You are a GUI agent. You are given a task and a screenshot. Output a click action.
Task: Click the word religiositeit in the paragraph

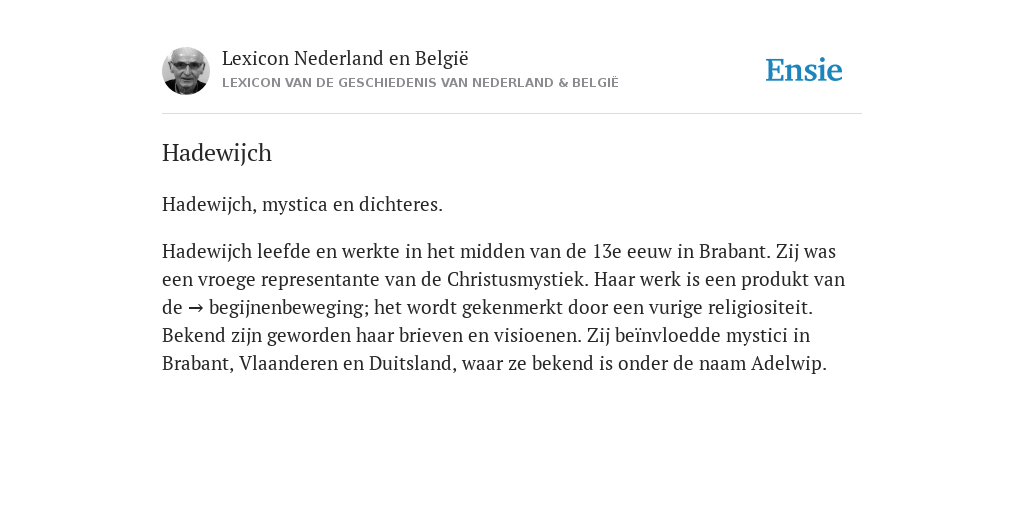760,308
